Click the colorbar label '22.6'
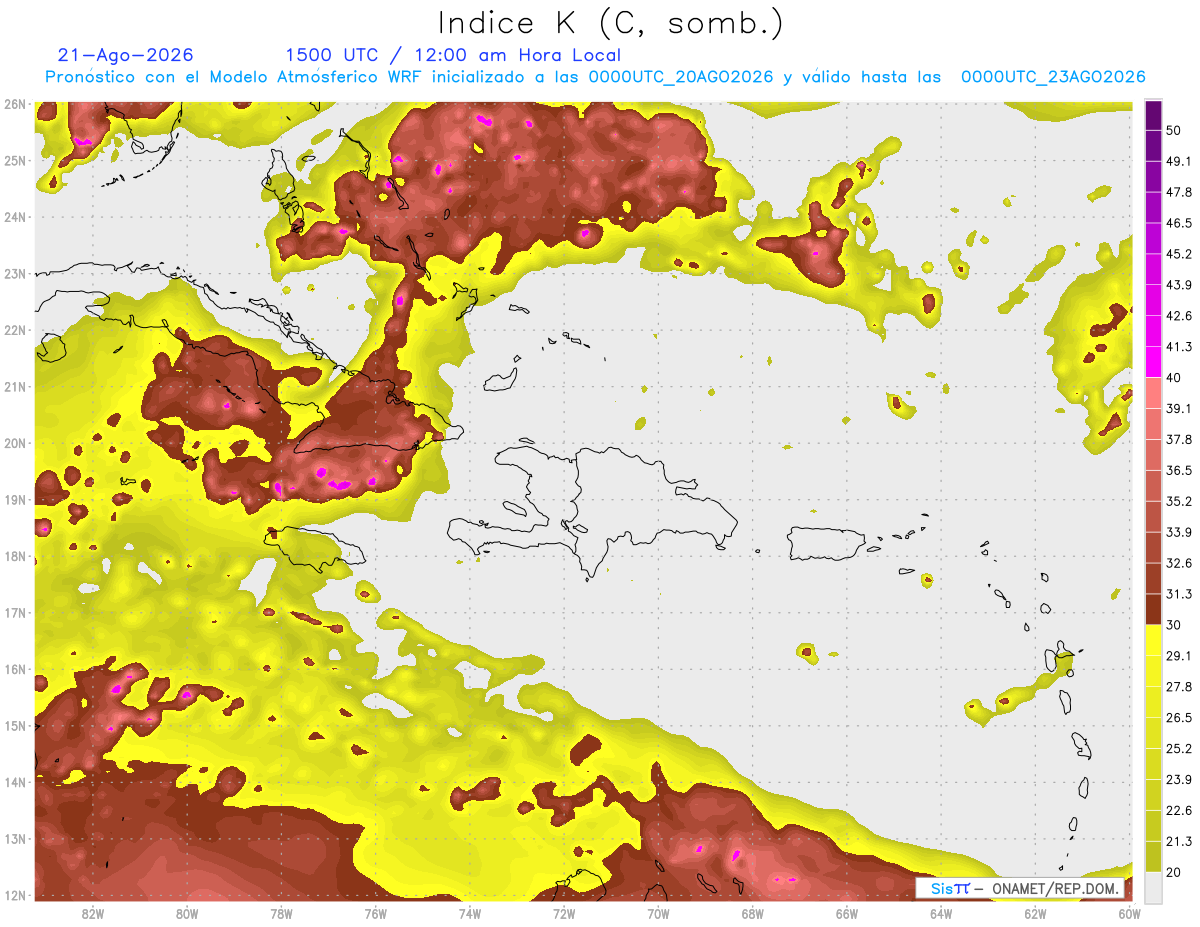This screenshot has height=927, width=1200. pos(1178,810)
